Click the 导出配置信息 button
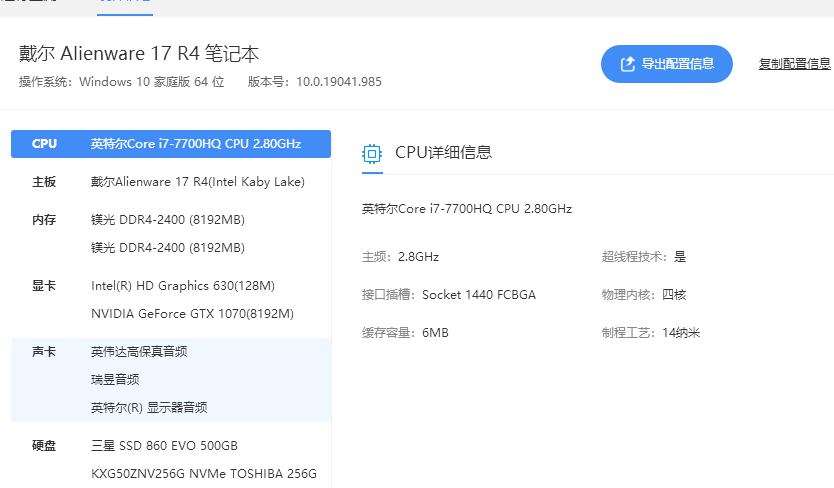 pyautogui.click(x=666, y=64)
